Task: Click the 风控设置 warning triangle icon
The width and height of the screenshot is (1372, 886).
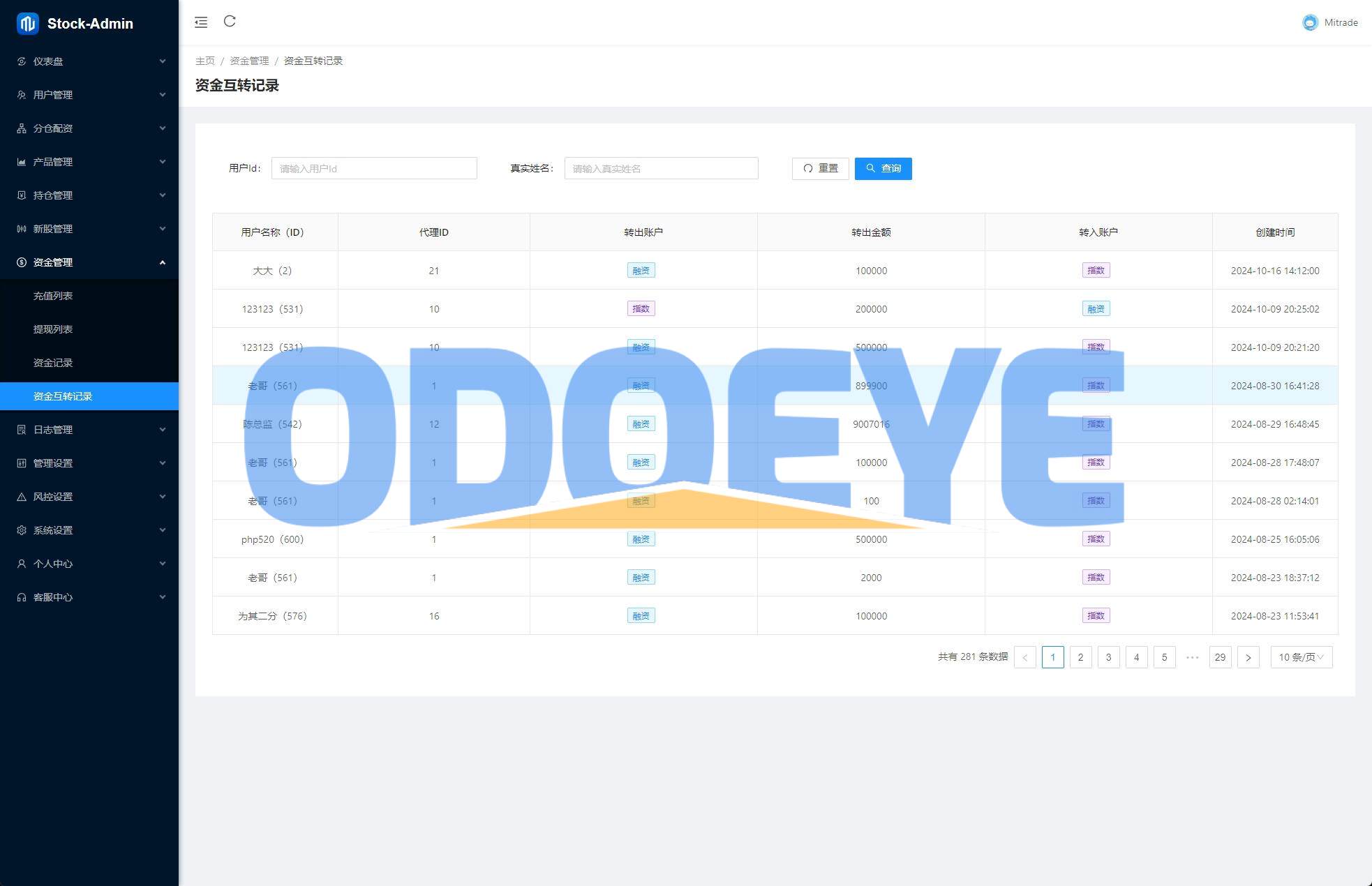Action: pos(22,497)
